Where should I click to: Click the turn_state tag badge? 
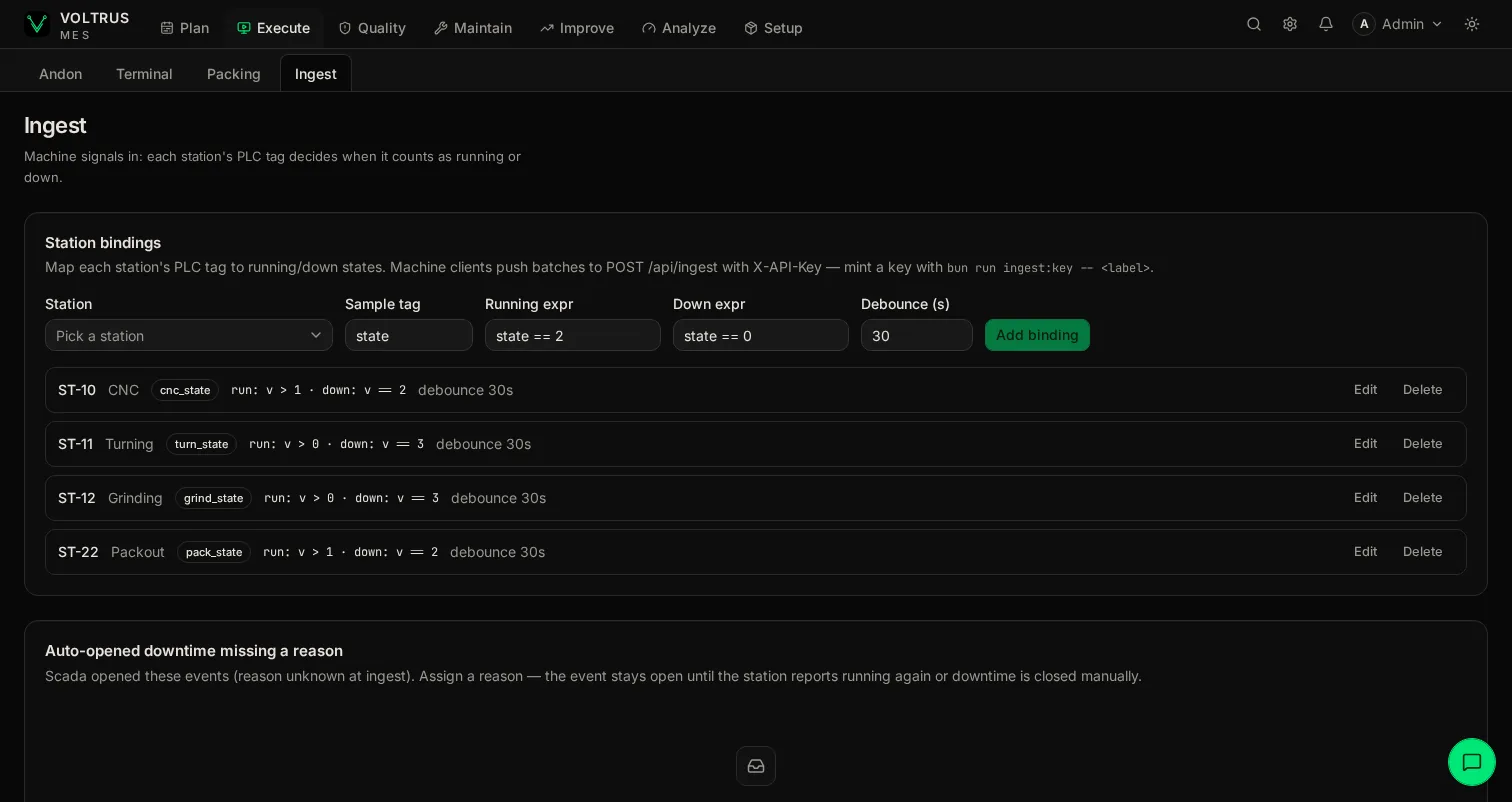pyautogui.click(x=201, y=444)
